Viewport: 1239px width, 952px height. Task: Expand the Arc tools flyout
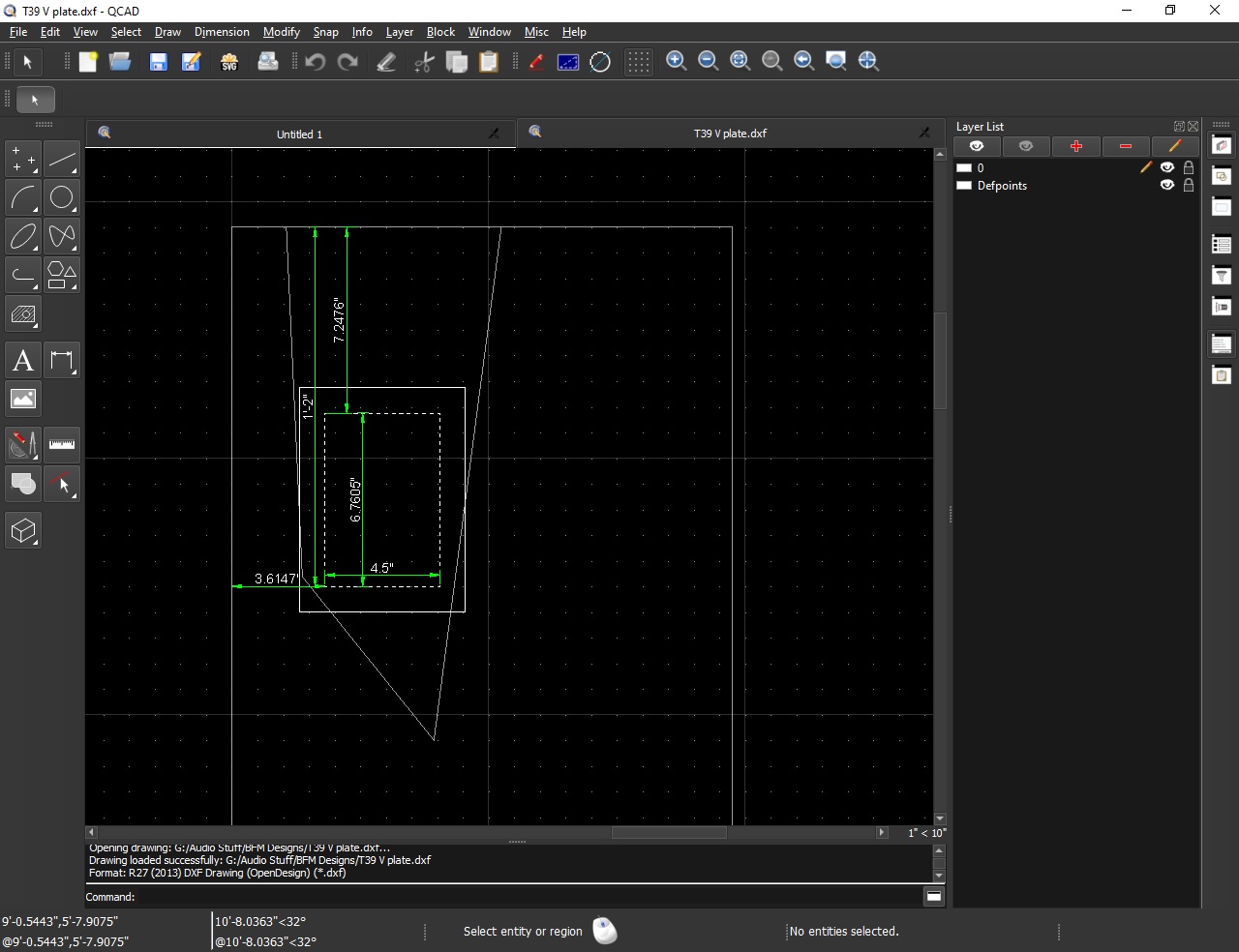pos(23,198)
